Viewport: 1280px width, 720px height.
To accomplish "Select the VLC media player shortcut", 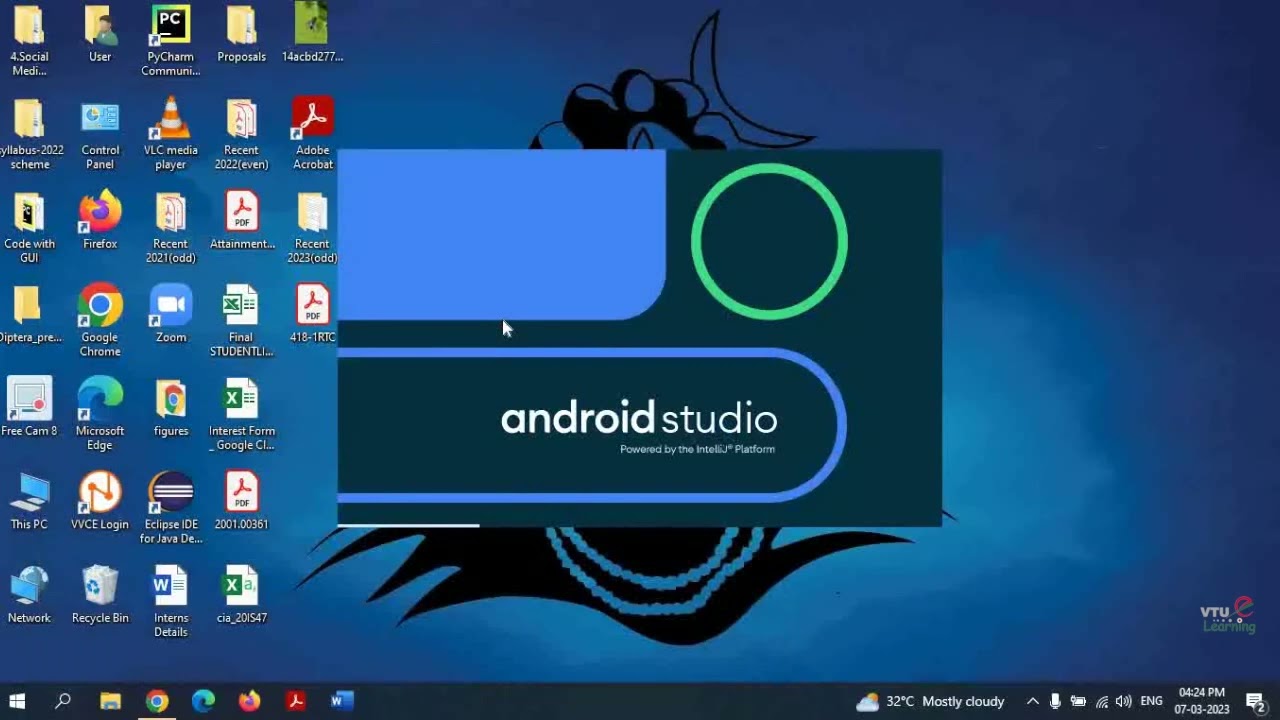I will (x=171, y=134).
